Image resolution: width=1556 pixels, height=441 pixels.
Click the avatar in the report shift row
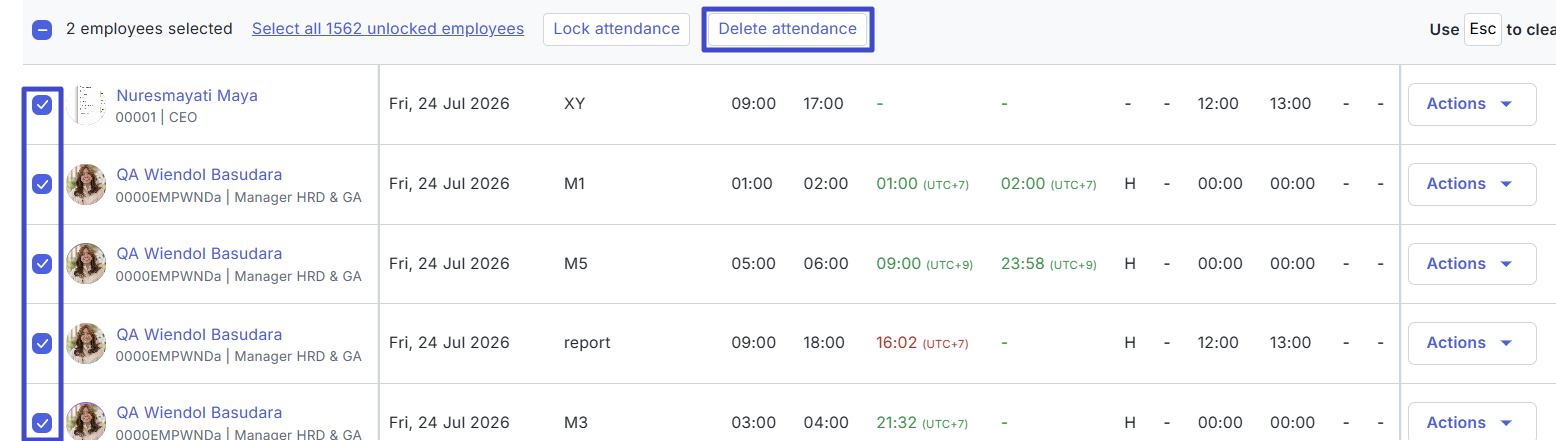point(86,343)
